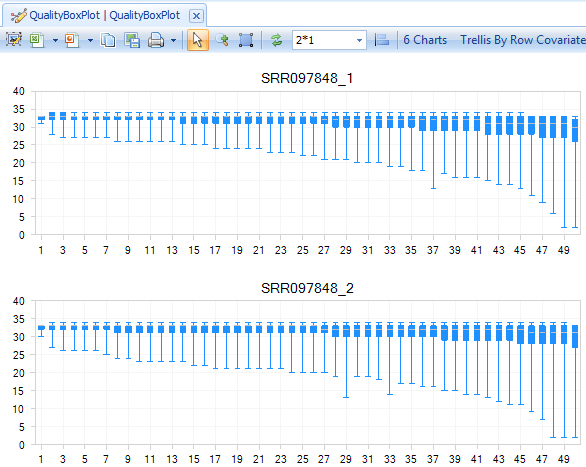Click the 6 Charts label
The image size is (586, 467).
pyautogui.click(x=425, y=40)
